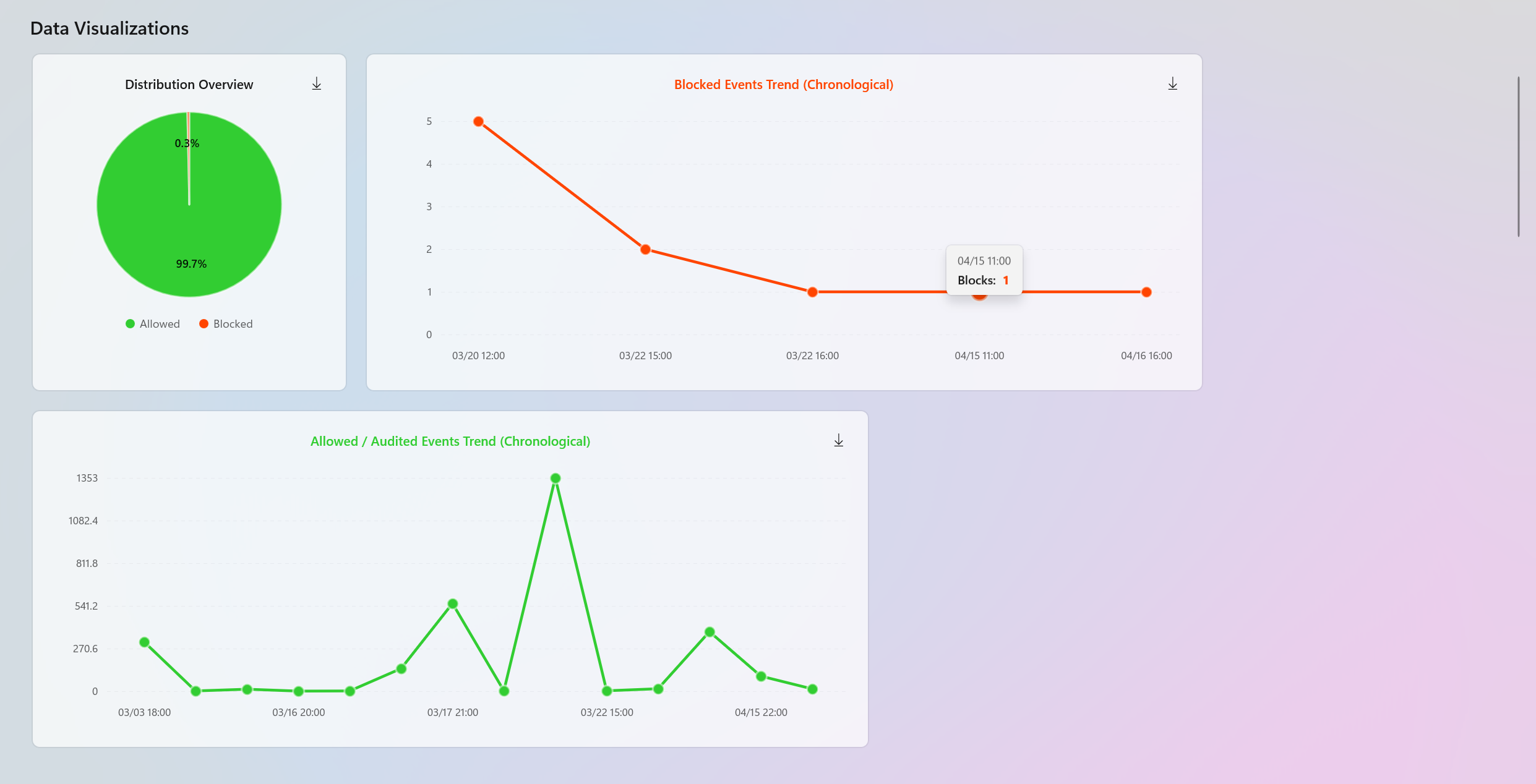Click the orange Blocked legend dot

(x=204, y=324)
